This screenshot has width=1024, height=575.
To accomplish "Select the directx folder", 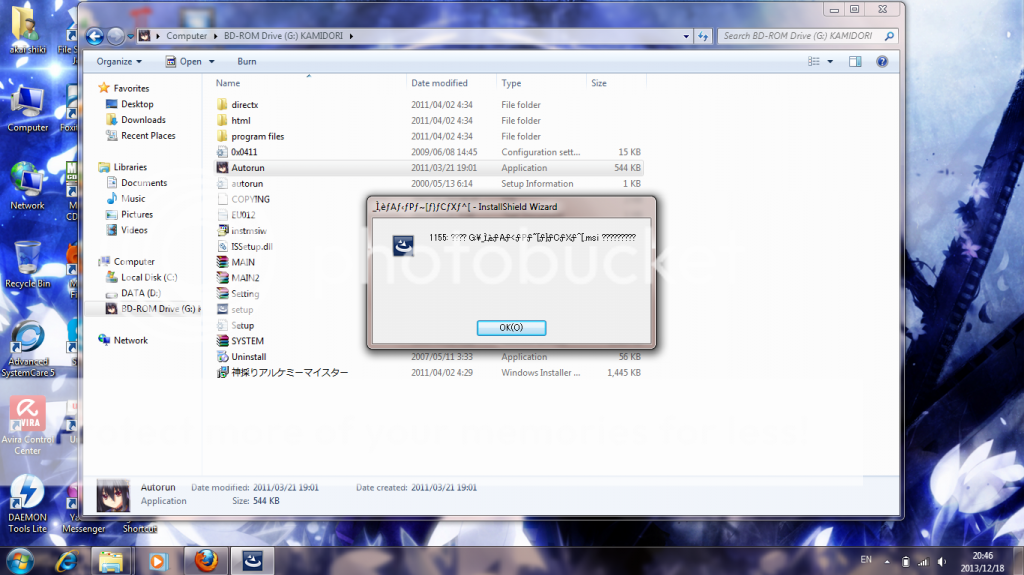I will [x=244, y=104].
